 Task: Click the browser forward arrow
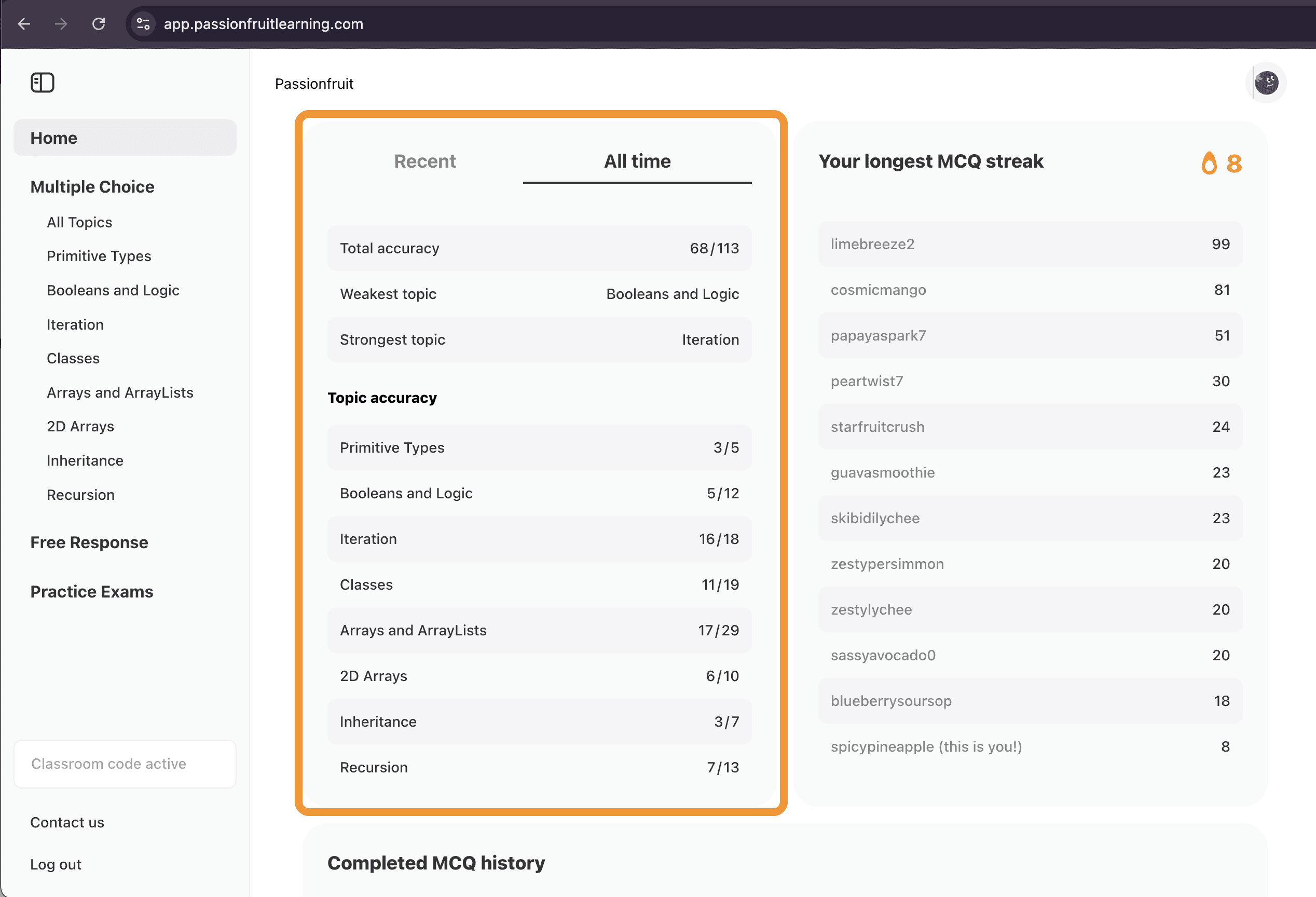pos(61,24)
